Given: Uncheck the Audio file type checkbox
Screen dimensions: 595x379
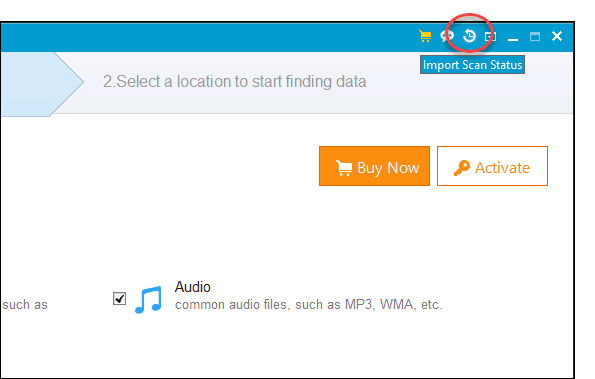Looking at the screenshot, I should [120, 298].
